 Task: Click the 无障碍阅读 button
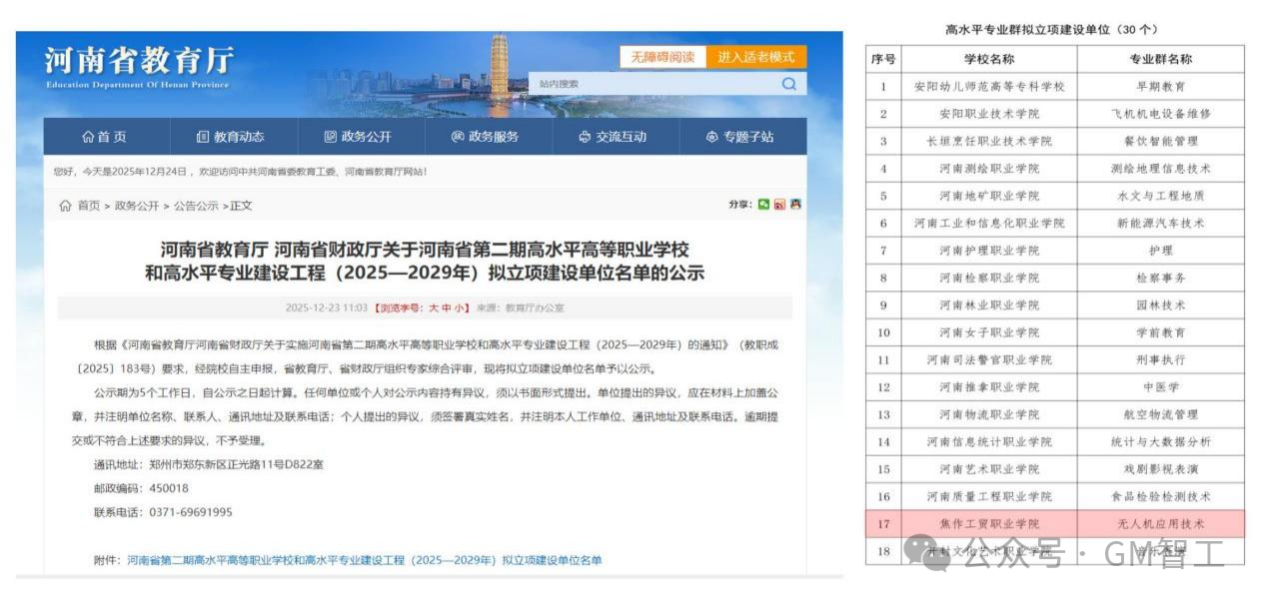pos(663,57)
